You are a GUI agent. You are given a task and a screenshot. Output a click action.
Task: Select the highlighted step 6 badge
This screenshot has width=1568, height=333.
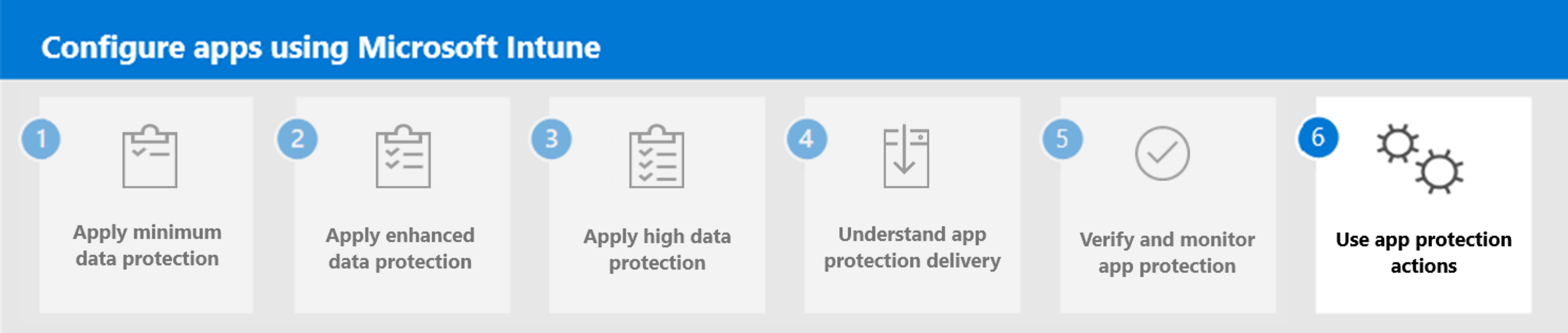coord(1318,137)
